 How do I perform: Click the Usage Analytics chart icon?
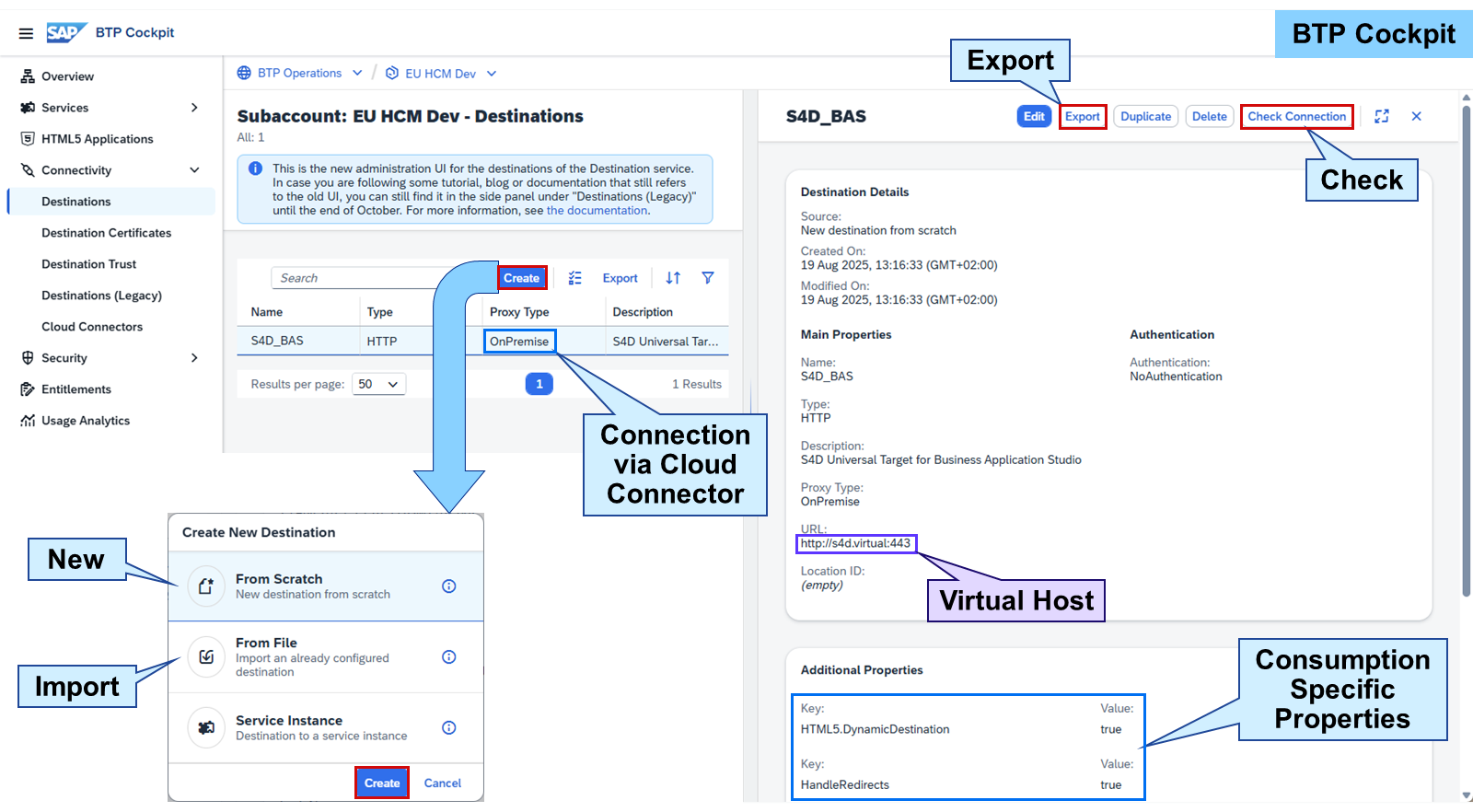pyautogui.click(x=28, y=421)
